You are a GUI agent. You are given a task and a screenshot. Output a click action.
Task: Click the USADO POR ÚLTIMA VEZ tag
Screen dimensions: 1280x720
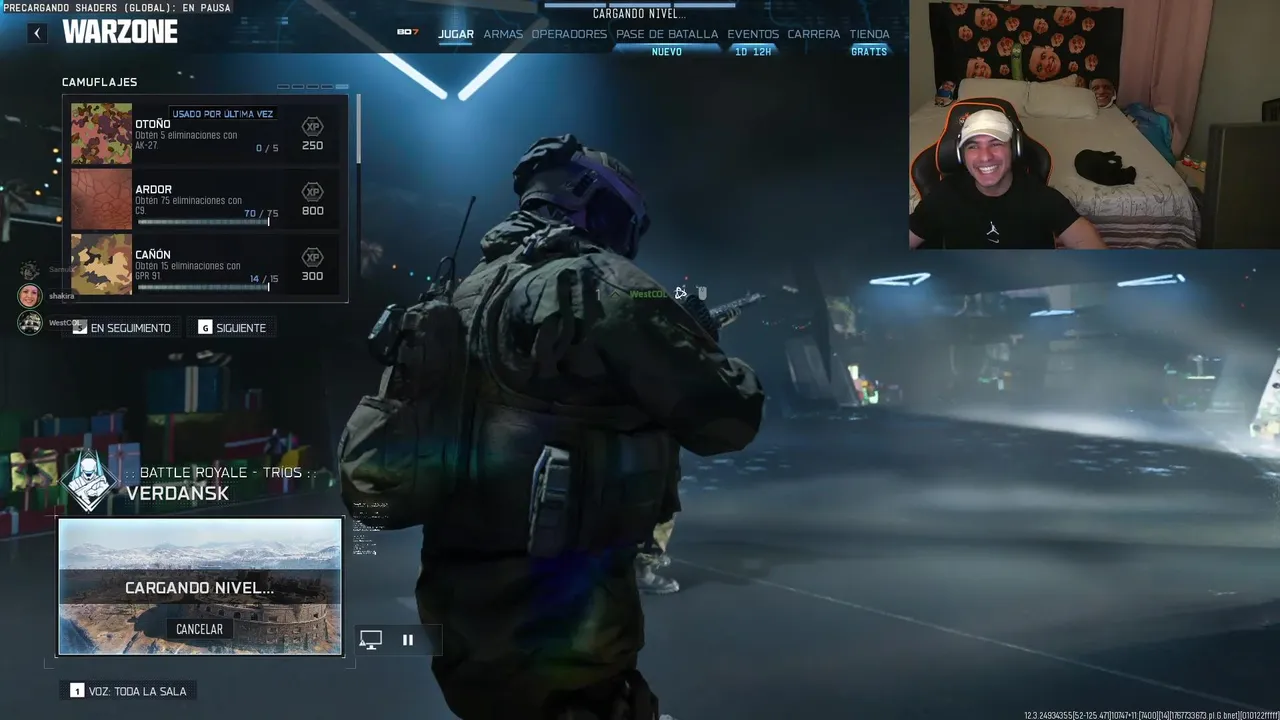(x=223, y=114)
